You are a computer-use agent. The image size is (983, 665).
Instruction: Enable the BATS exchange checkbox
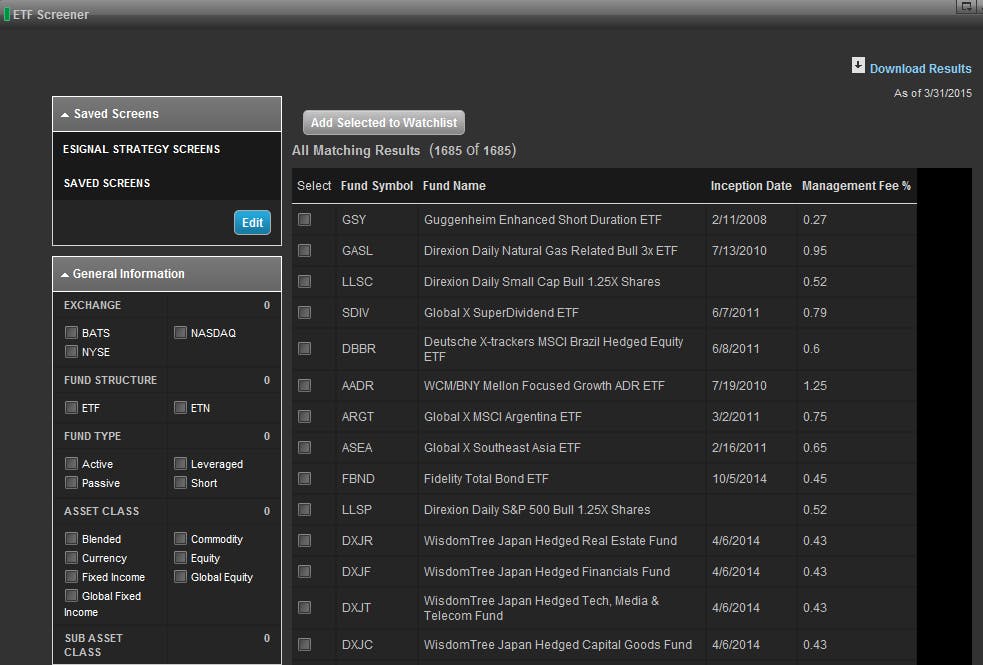coord(71,333)
